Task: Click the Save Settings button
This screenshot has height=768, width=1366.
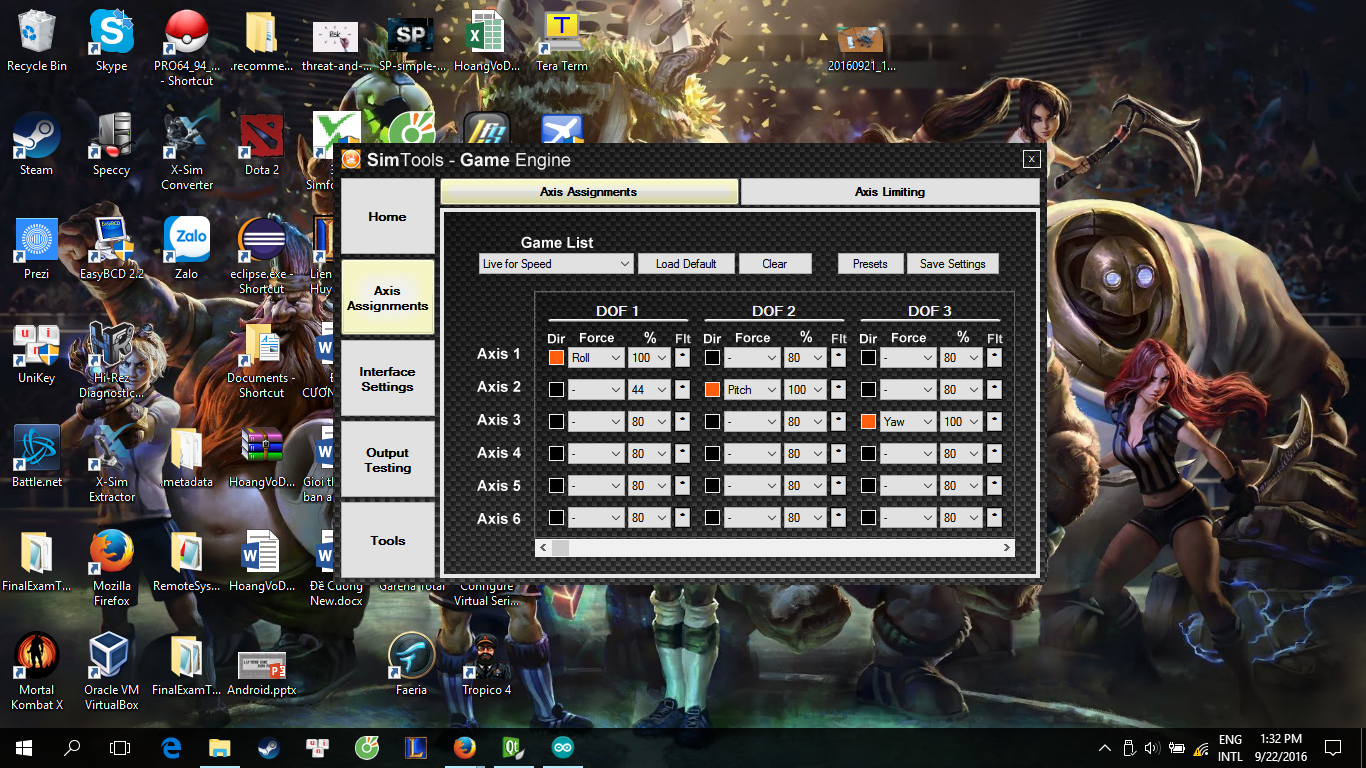Action: (x=953, y=264)
